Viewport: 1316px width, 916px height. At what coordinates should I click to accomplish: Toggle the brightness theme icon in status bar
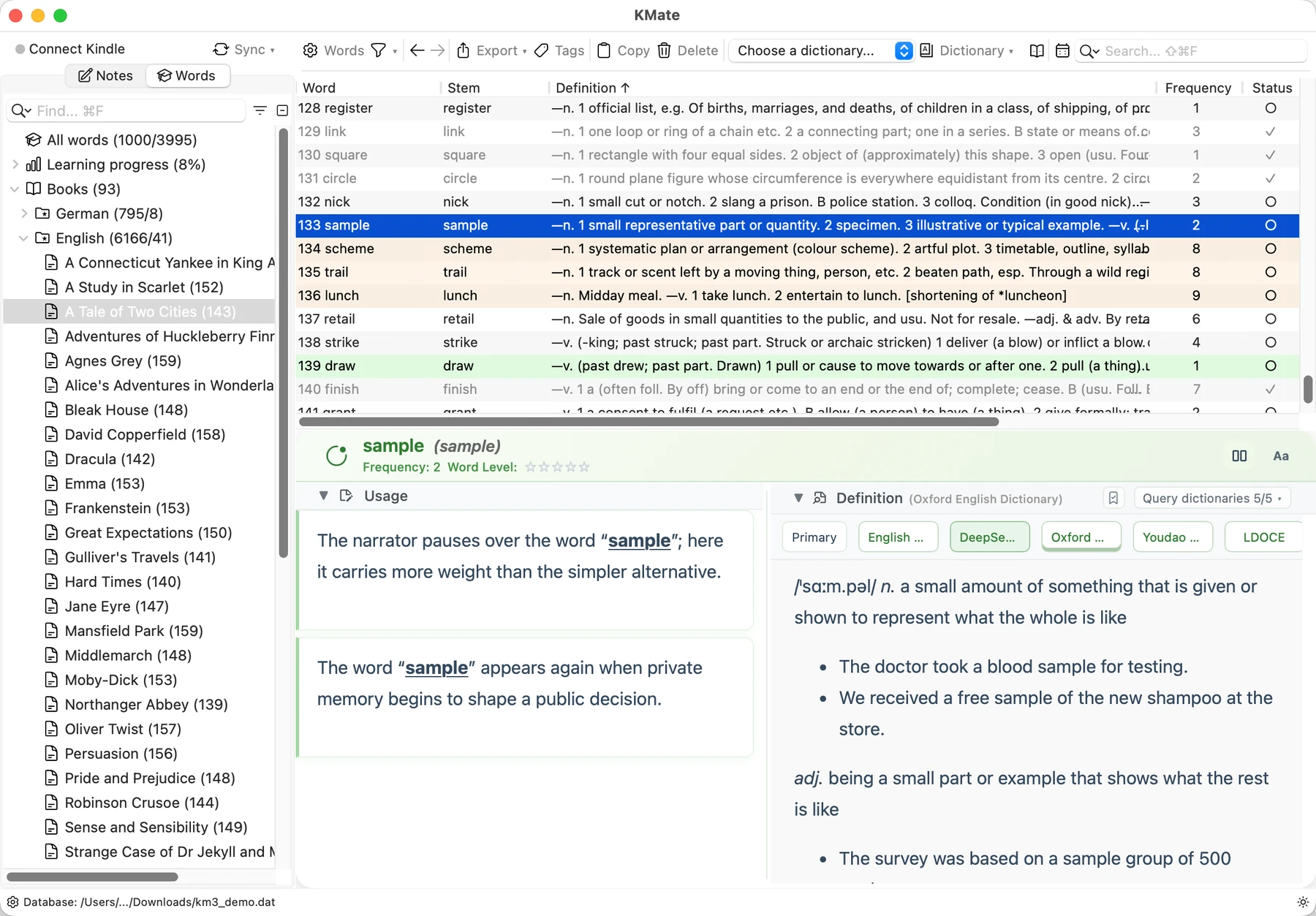coord(1302,902)
